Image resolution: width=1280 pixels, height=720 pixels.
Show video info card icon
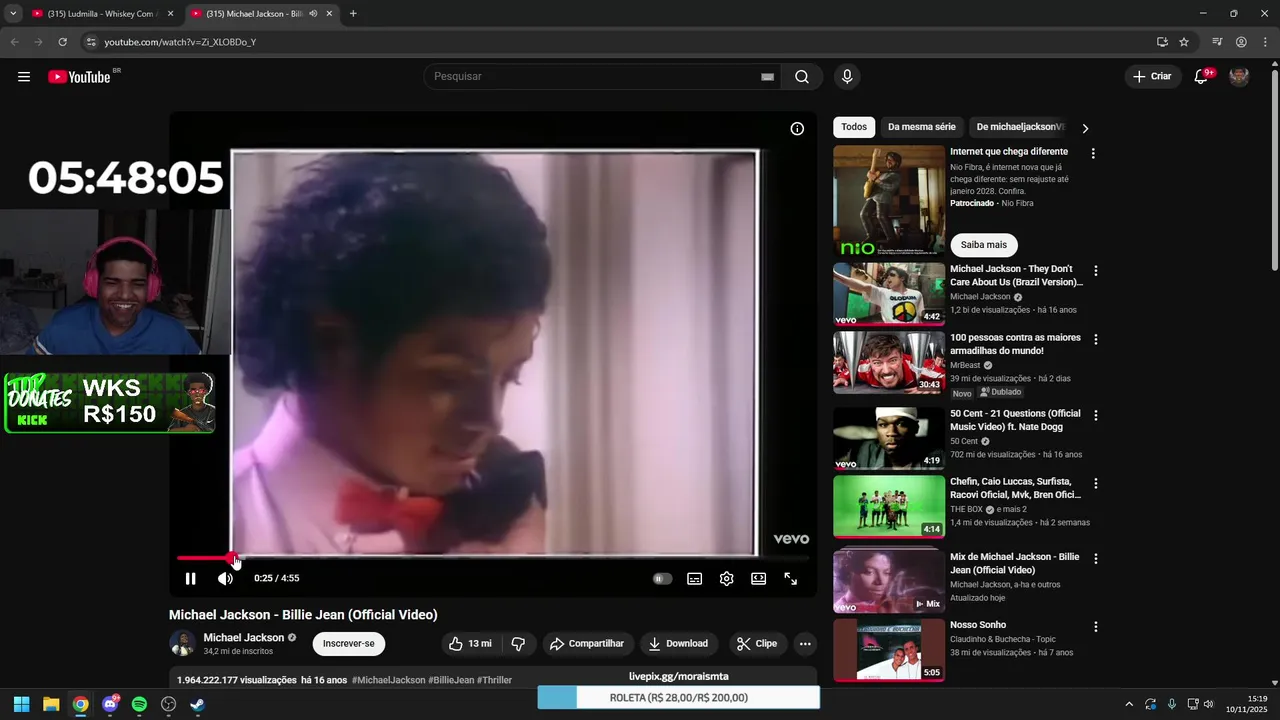pos(797,129)
